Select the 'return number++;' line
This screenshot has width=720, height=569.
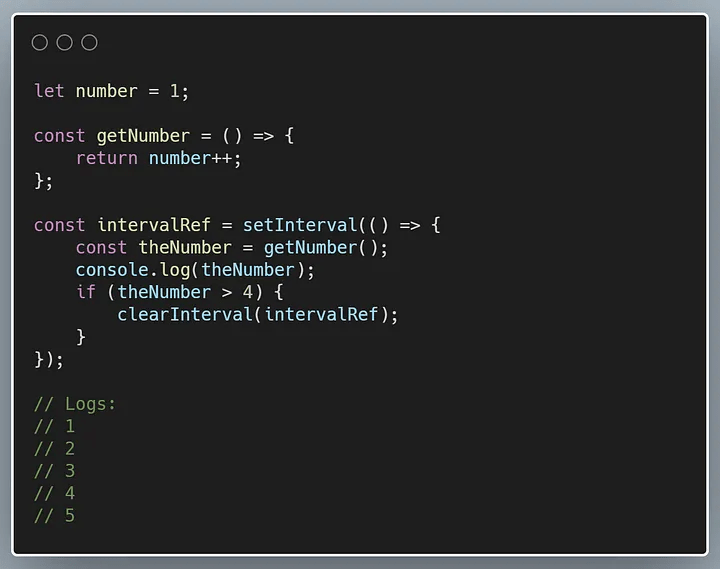click(x=158, y=158)
